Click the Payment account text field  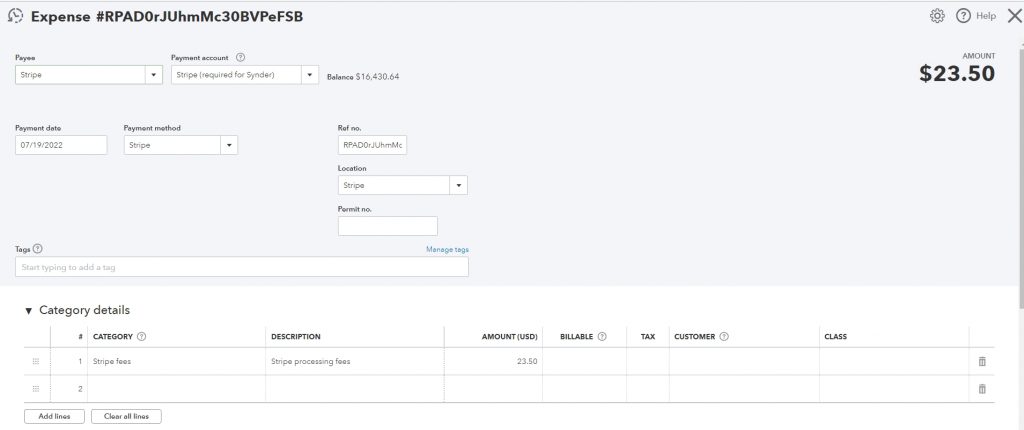click(236, 75)
